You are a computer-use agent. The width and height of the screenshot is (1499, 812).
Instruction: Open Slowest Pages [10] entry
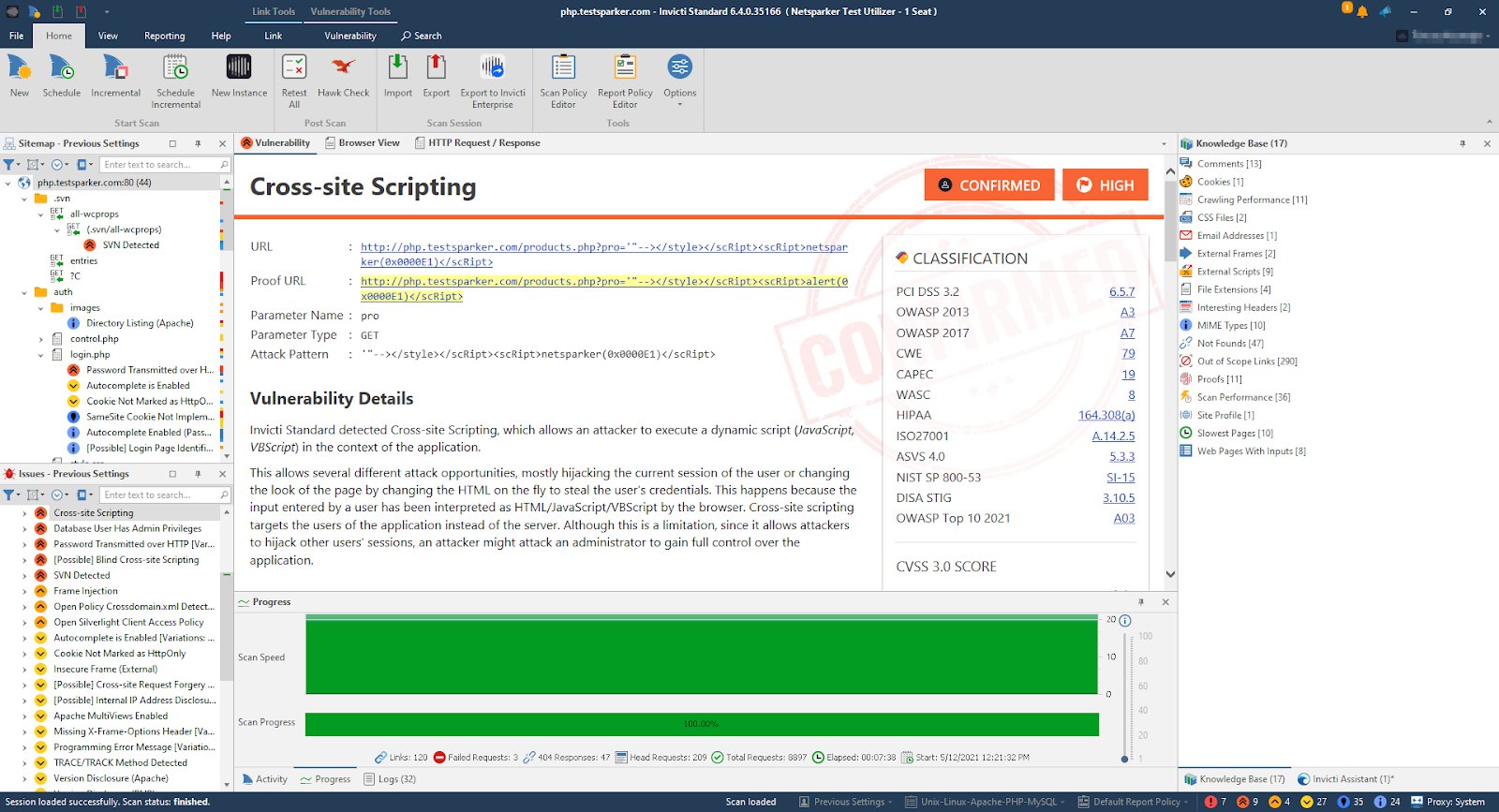[x=1235, y=434]
